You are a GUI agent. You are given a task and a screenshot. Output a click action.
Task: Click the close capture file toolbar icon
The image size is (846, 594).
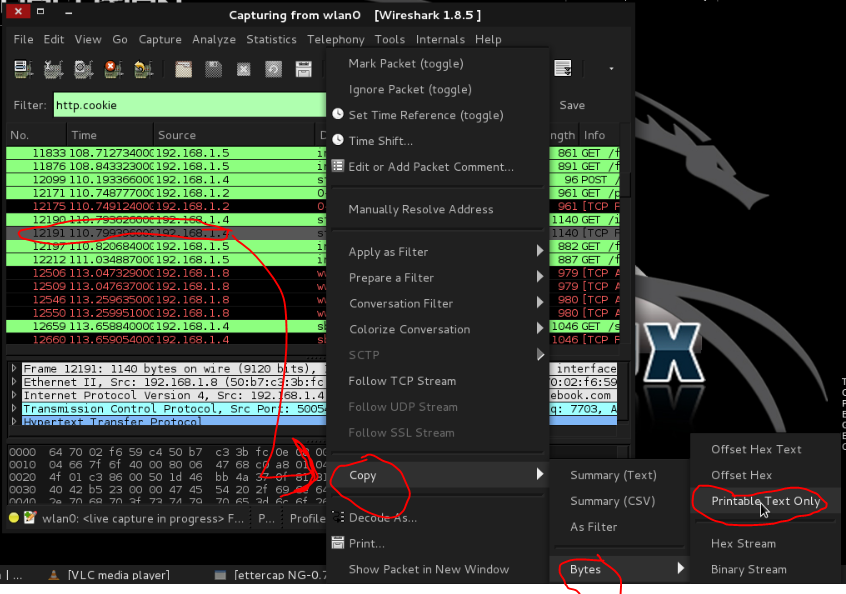pyautogui.click(x=243, y=69)
